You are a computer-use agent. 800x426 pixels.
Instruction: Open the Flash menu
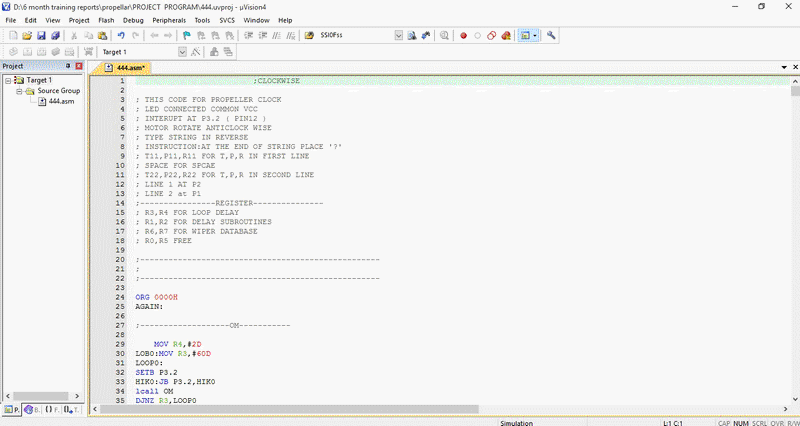[106, 20]
